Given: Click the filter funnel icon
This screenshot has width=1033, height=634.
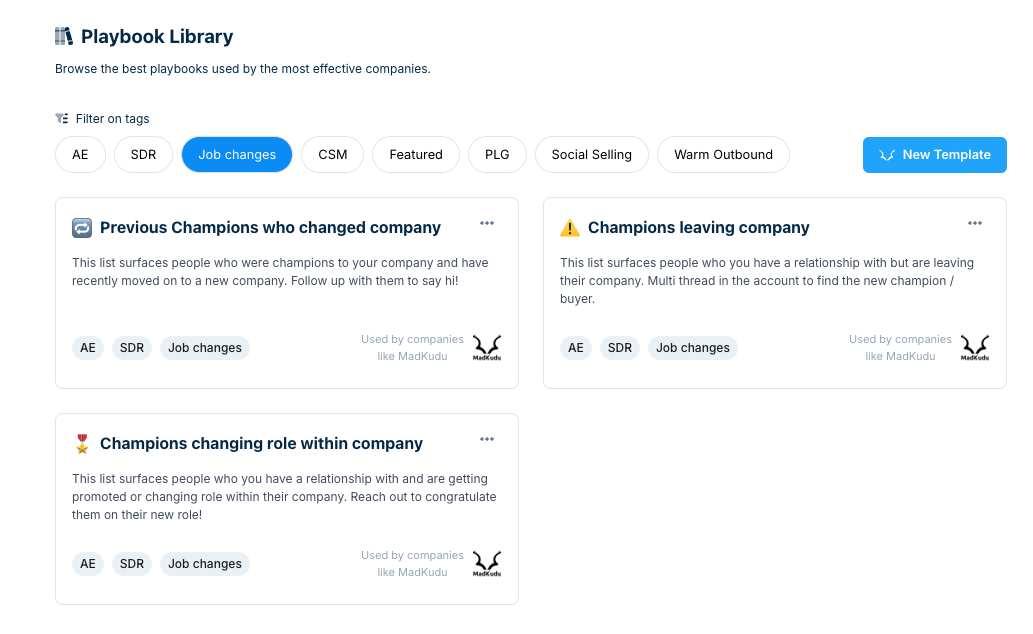Looking at the screenshot, I should 62,119.
